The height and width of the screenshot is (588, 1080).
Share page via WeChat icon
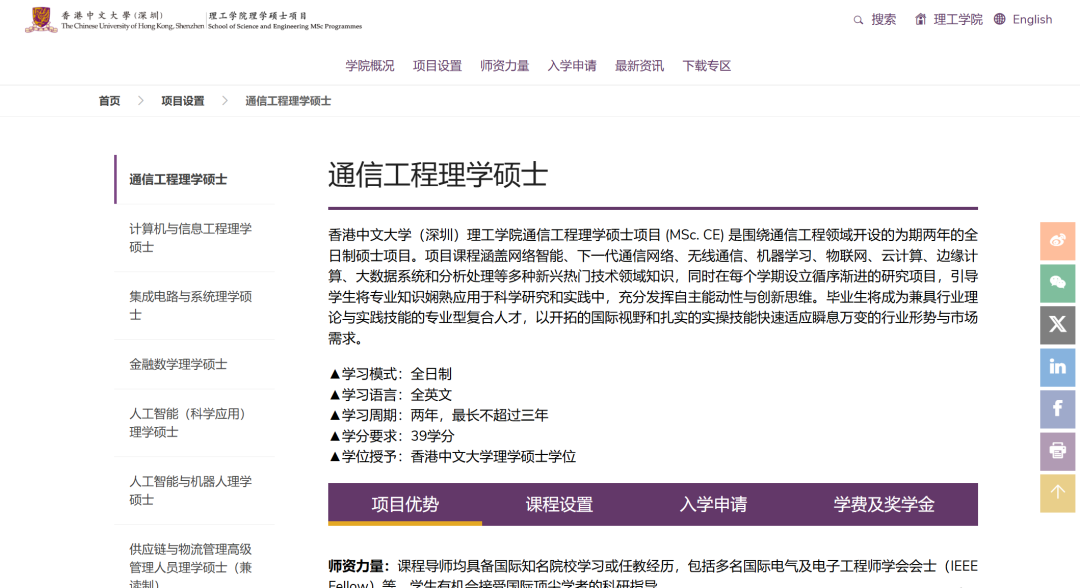point(1057,283)
